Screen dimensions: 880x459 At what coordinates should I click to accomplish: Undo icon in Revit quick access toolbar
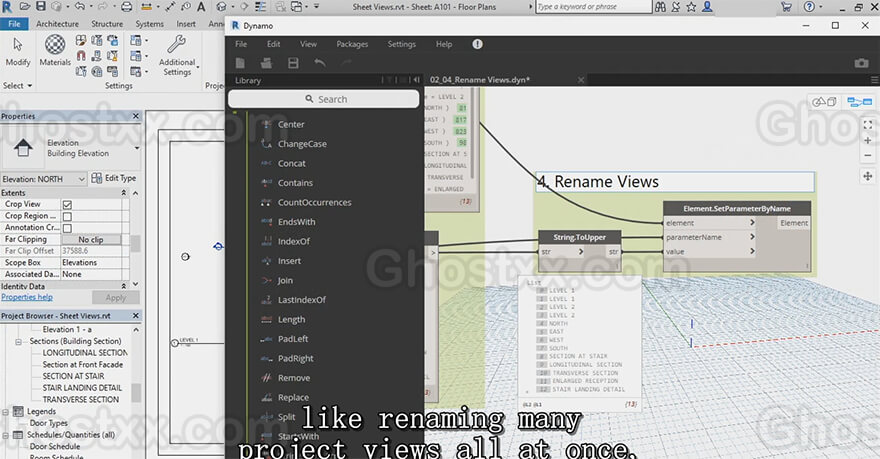[x=80, y=6]
